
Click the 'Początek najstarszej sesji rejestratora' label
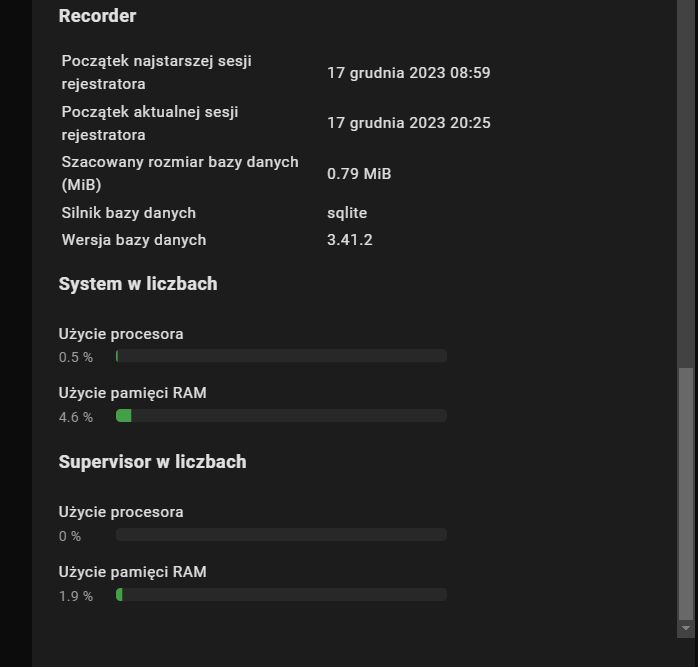[x=156, y=72]
